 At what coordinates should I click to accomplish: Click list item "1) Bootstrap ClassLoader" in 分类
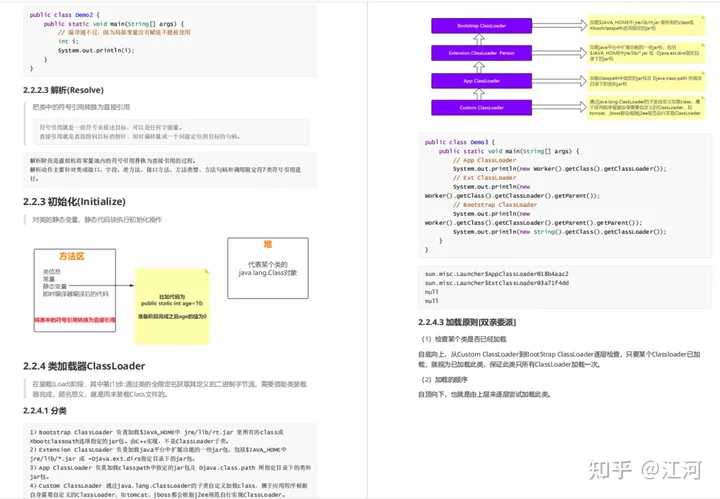coord(157,437)
